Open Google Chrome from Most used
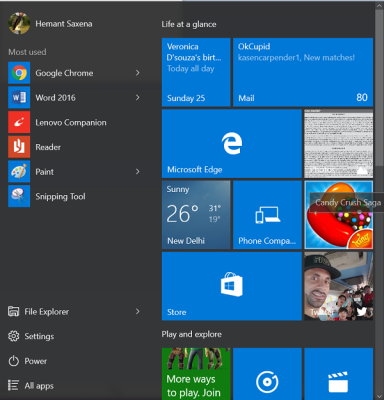Viewport: 384px width, 400px height. point(75,73)
